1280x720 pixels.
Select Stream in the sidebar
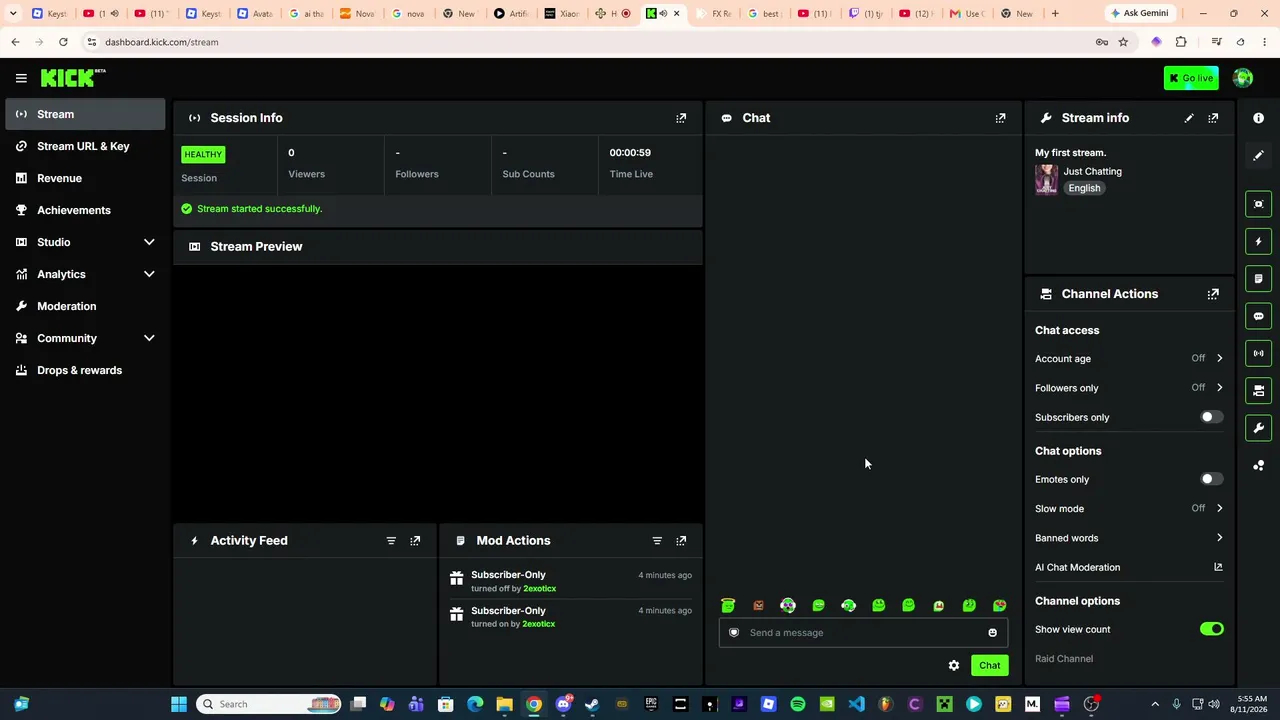click(x=85, y=114)
